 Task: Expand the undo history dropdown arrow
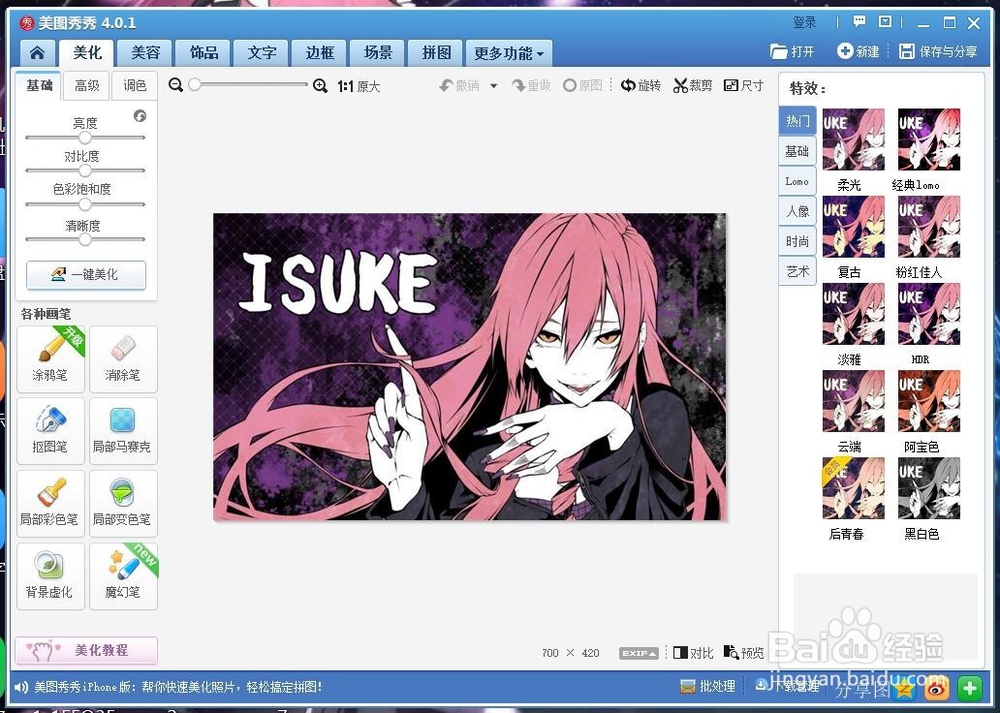tap(493, 86)
